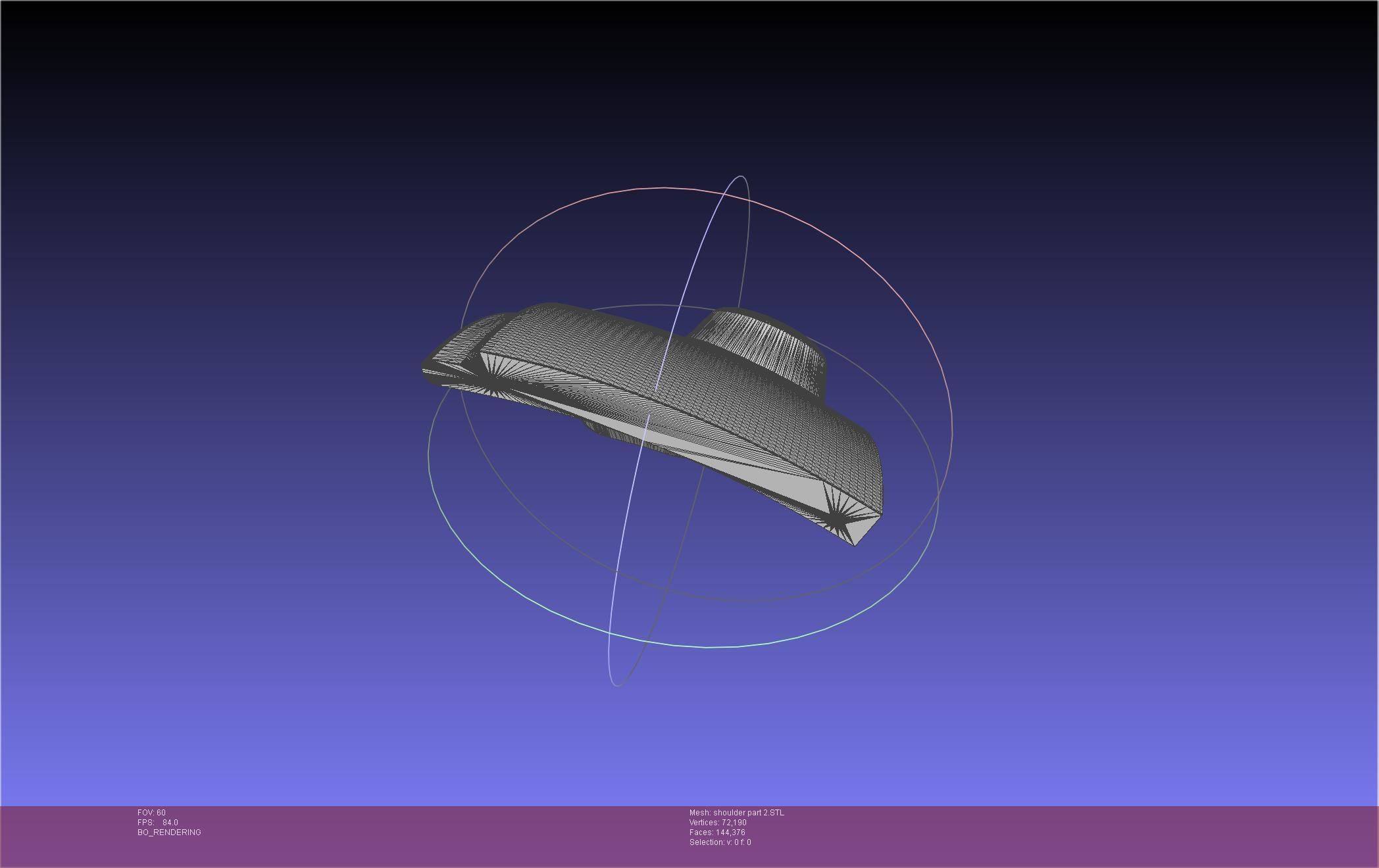This screenshot has height=868, width=1379.
Task: Click the Vertices: 72,190 text
Action: tap(718, 823)
